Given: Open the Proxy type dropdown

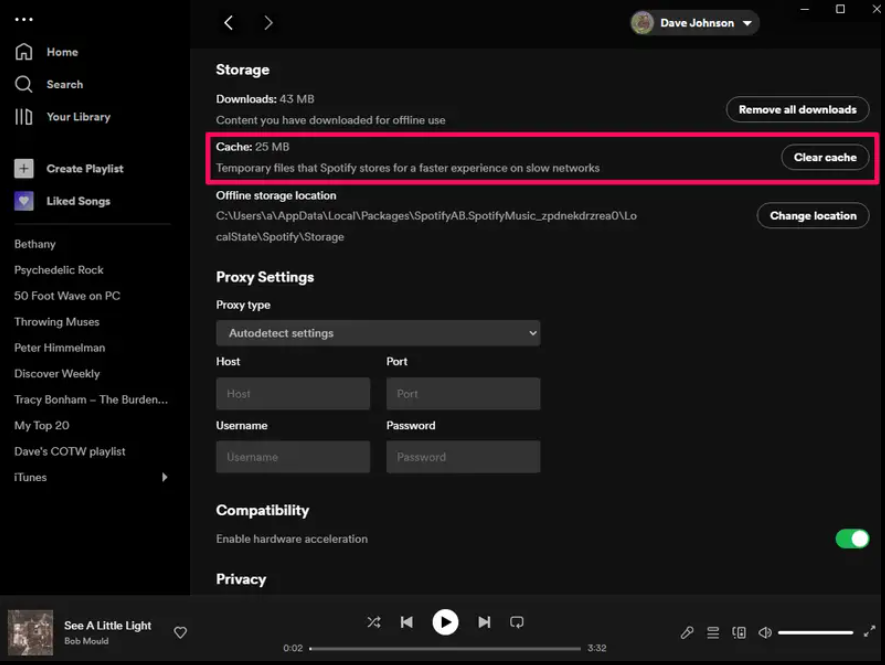Looking at the screenshot, I should 378,333.
